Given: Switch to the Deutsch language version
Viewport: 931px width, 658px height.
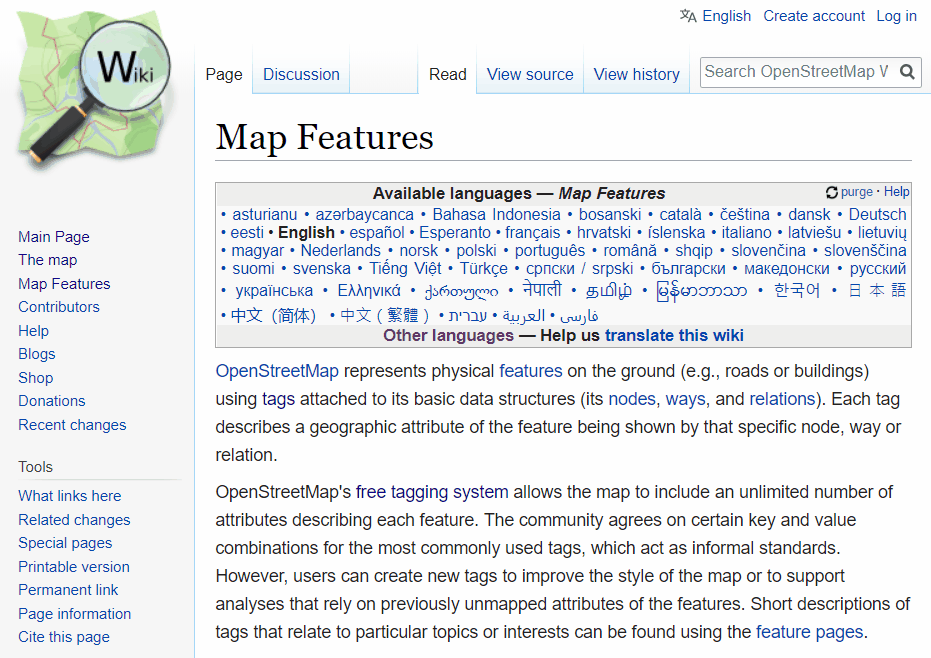Looking at the screenshot, I should [877, 214].
